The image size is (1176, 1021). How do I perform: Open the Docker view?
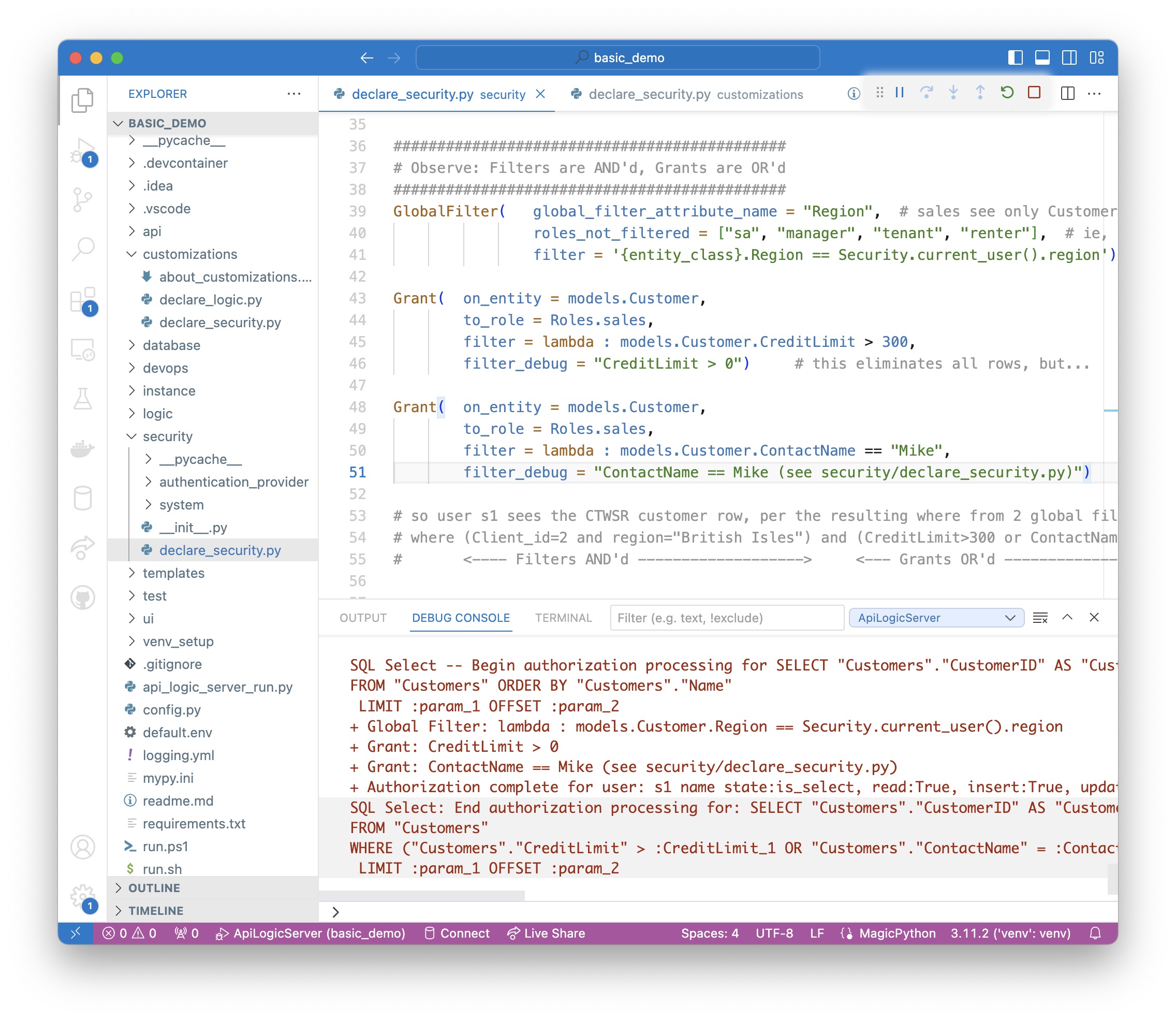tap(83, 449)
